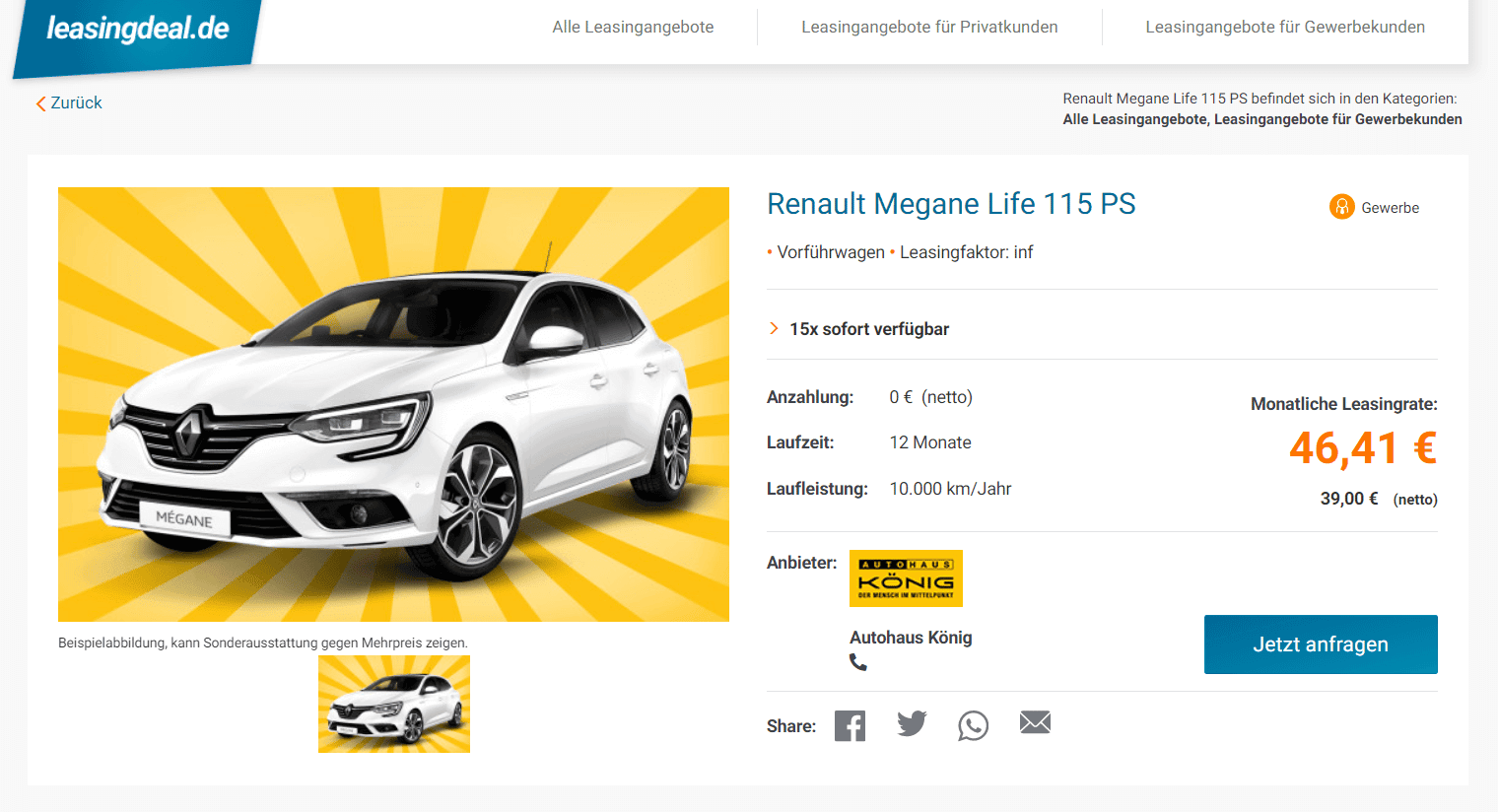Image resolution: width=1498 pixels, height=812 pixels.
Task: Open Leasingangebote für Gewerbekunden
Action: click(1285, 28)
